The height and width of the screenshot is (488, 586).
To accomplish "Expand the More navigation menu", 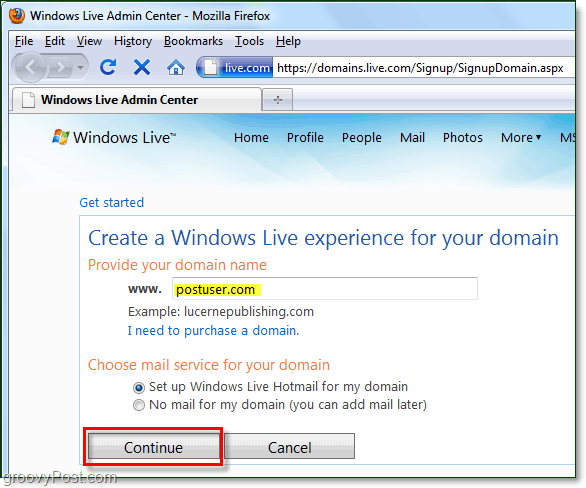I will [521, 138].
